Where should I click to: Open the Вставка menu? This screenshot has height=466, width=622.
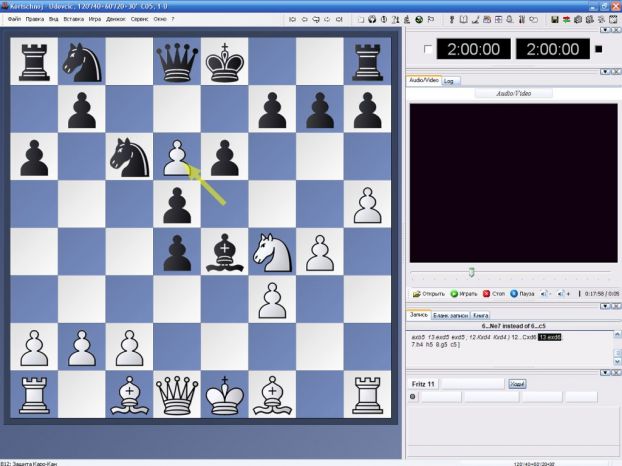(73, 19)
